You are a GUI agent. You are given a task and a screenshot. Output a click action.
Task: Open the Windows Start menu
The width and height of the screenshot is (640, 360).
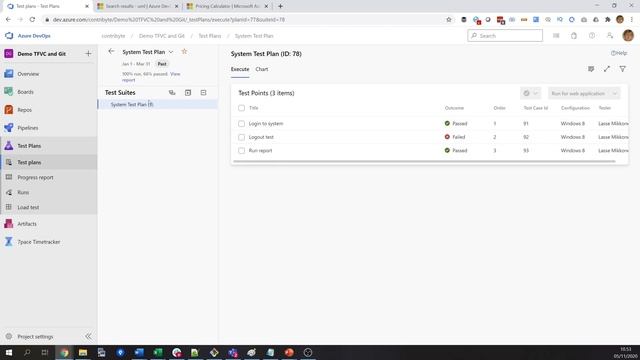[9, 352]
